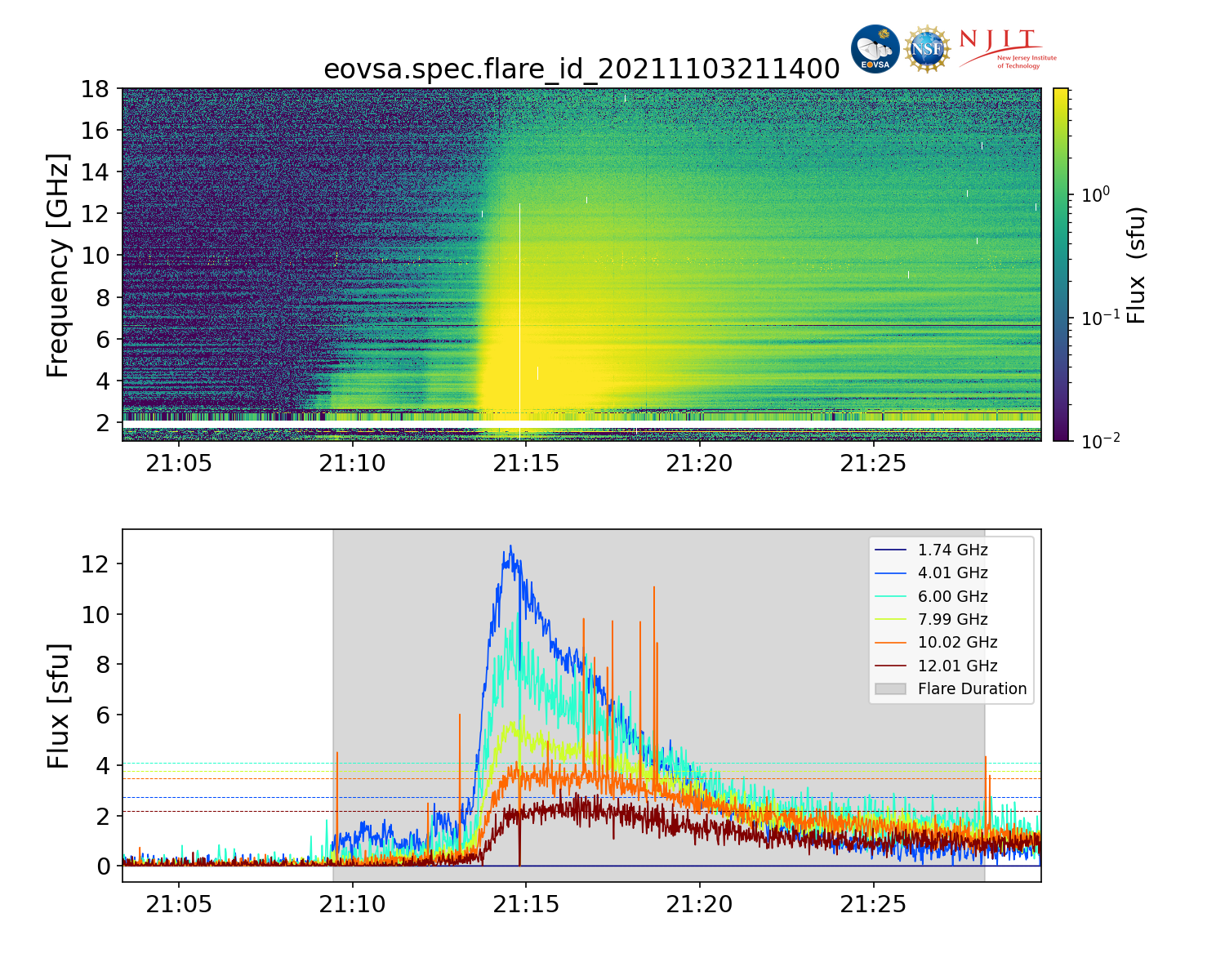Click the Flux [sfu] y-axis label
1225x980 pixels.
[58, 706]
